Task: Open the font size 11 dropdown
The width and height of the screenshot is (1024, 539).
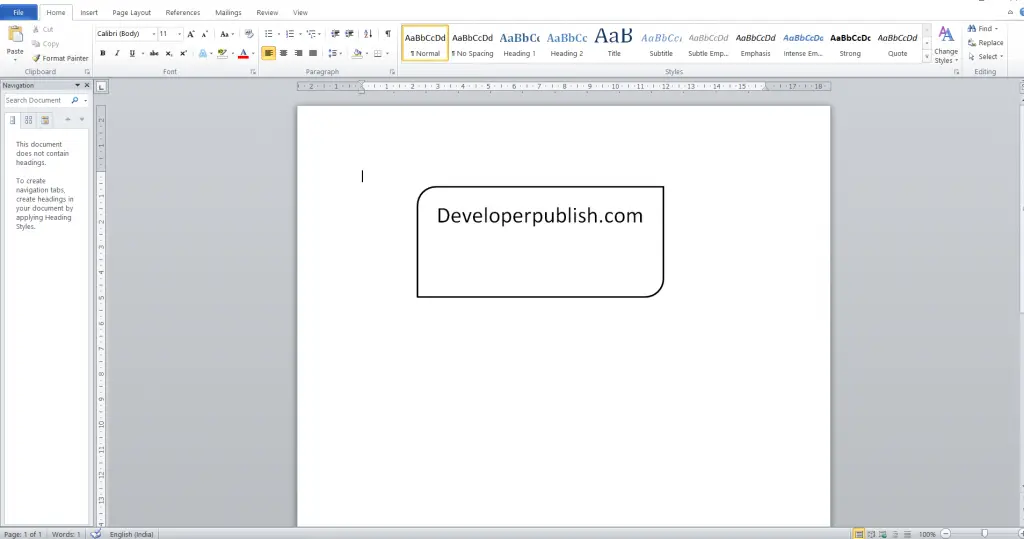Action: (180, 34)
